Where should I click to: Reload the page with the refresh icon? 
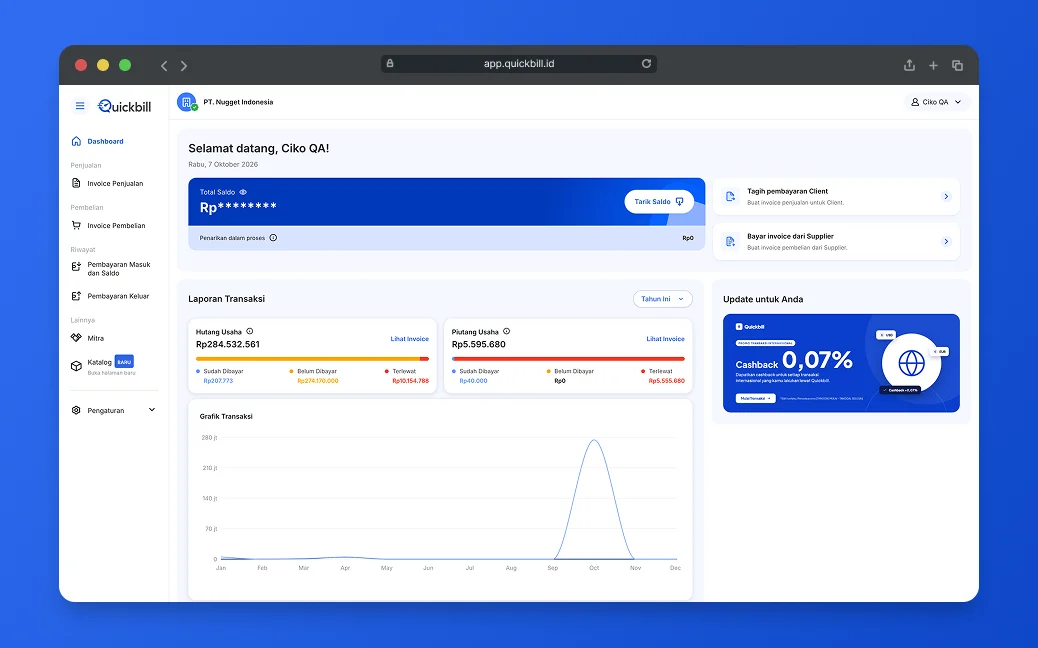point(646,64)
